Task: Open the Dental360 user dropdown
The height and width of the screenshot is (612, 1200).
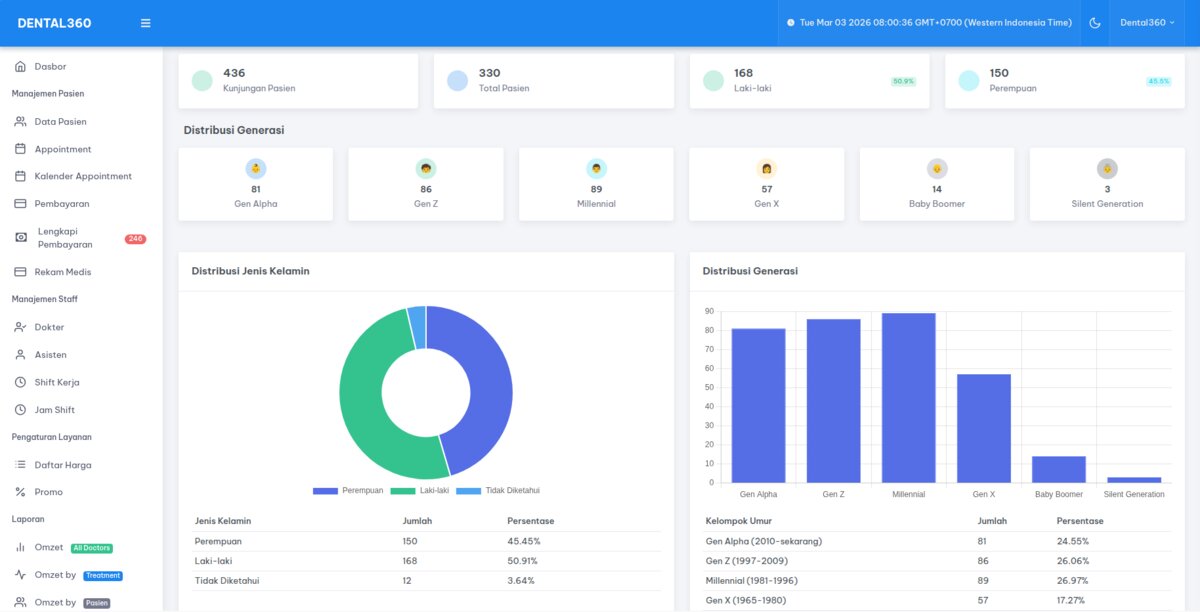Action: (1147, 23)
